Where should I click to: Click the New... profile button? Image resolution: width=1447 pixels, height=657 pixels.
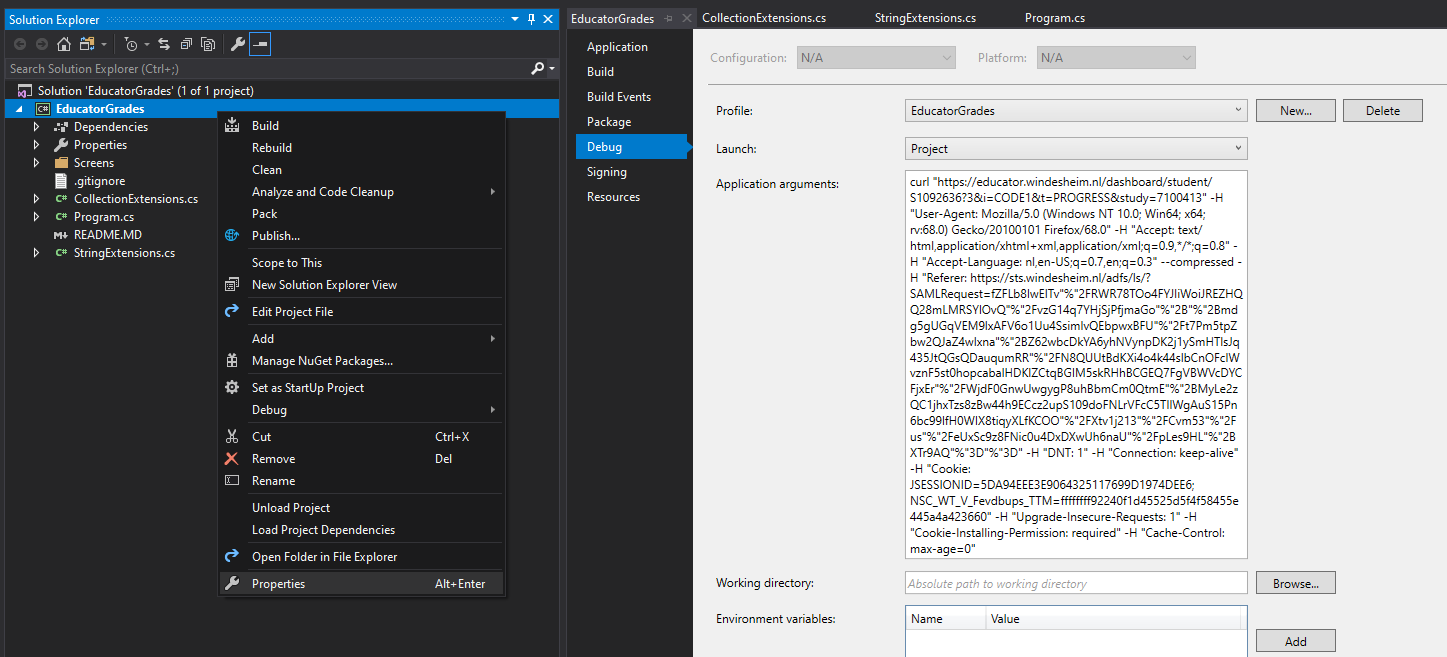pyautogui.click(x=1295, y=111)
